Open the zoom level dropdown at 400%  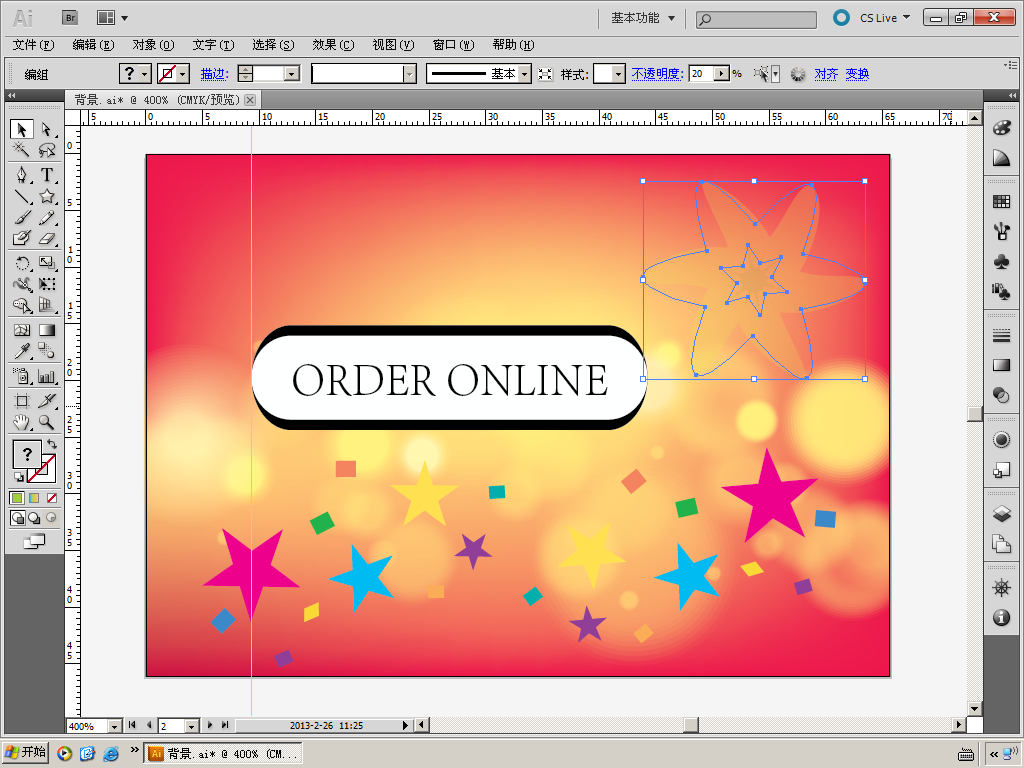coord(114,726)
